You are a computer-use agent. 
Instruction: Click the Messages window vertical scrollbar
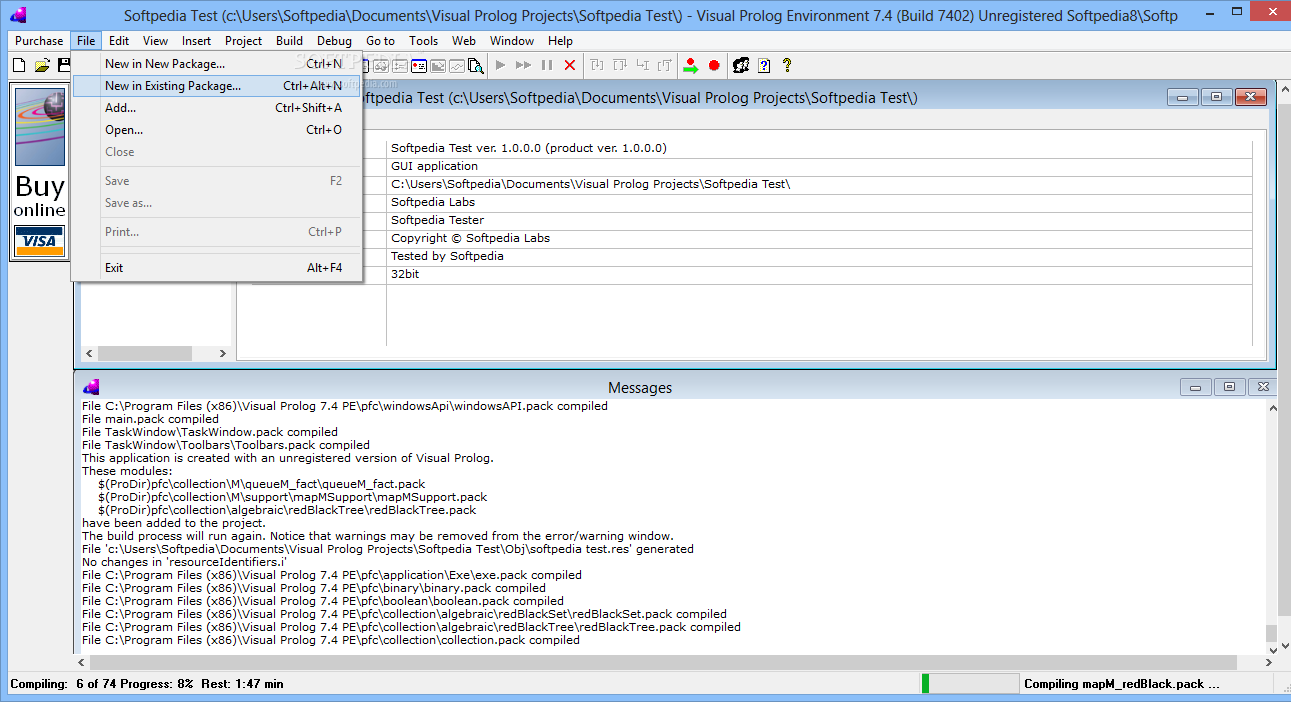point(1272,528)
